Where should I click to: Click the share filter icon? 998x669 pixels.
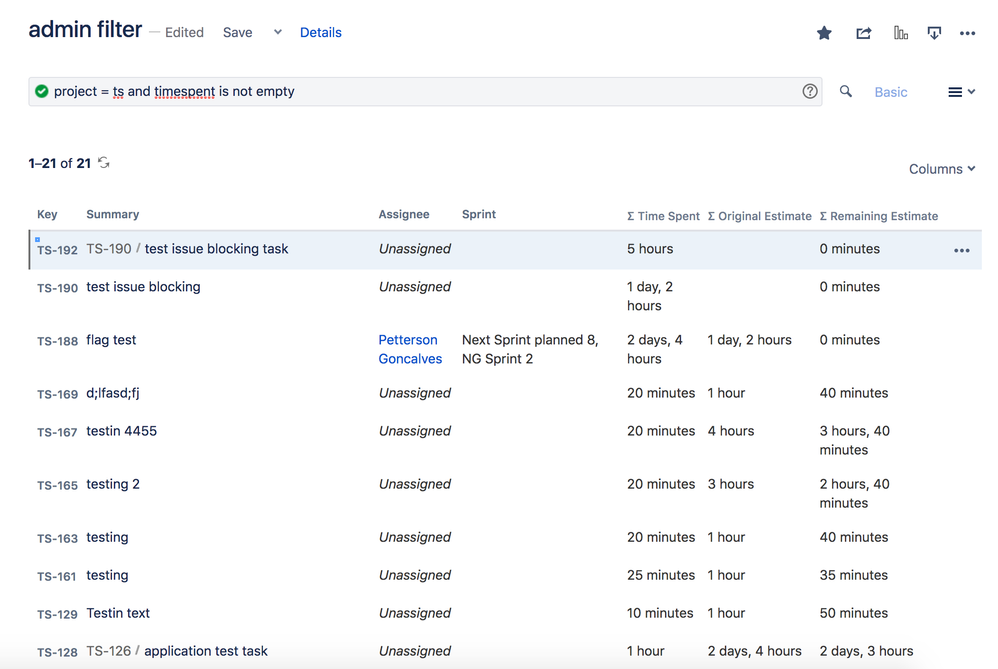coord(863,33)
